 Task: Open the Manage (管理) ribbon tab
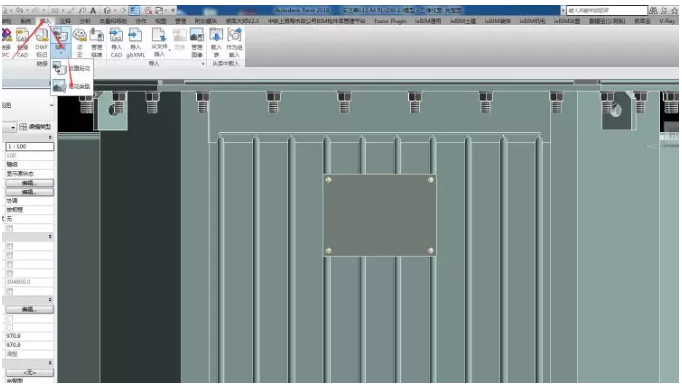[181, 20]
